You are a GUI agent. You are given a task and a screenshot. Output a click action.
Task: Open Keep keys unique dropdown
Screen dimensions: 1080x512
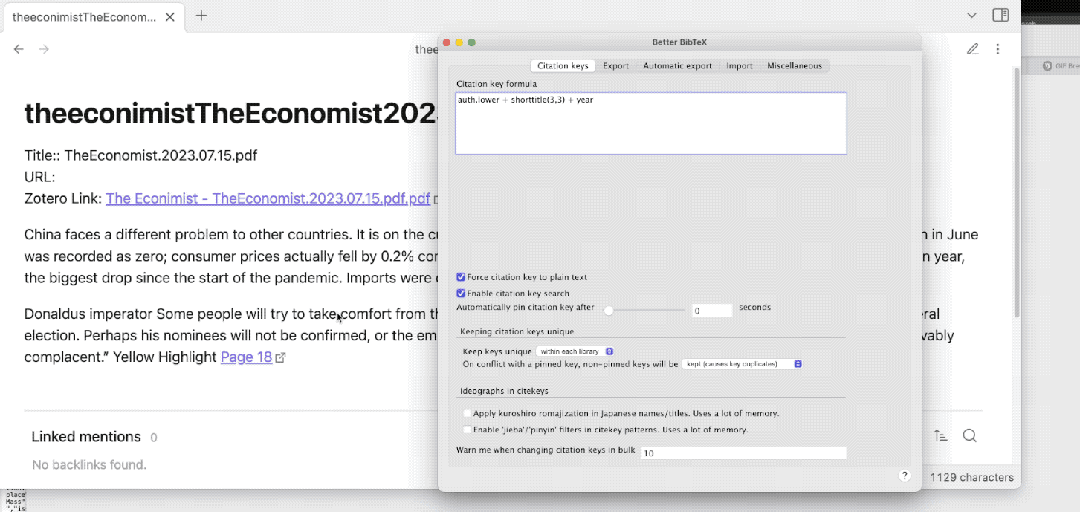click(x=575, y=351)
